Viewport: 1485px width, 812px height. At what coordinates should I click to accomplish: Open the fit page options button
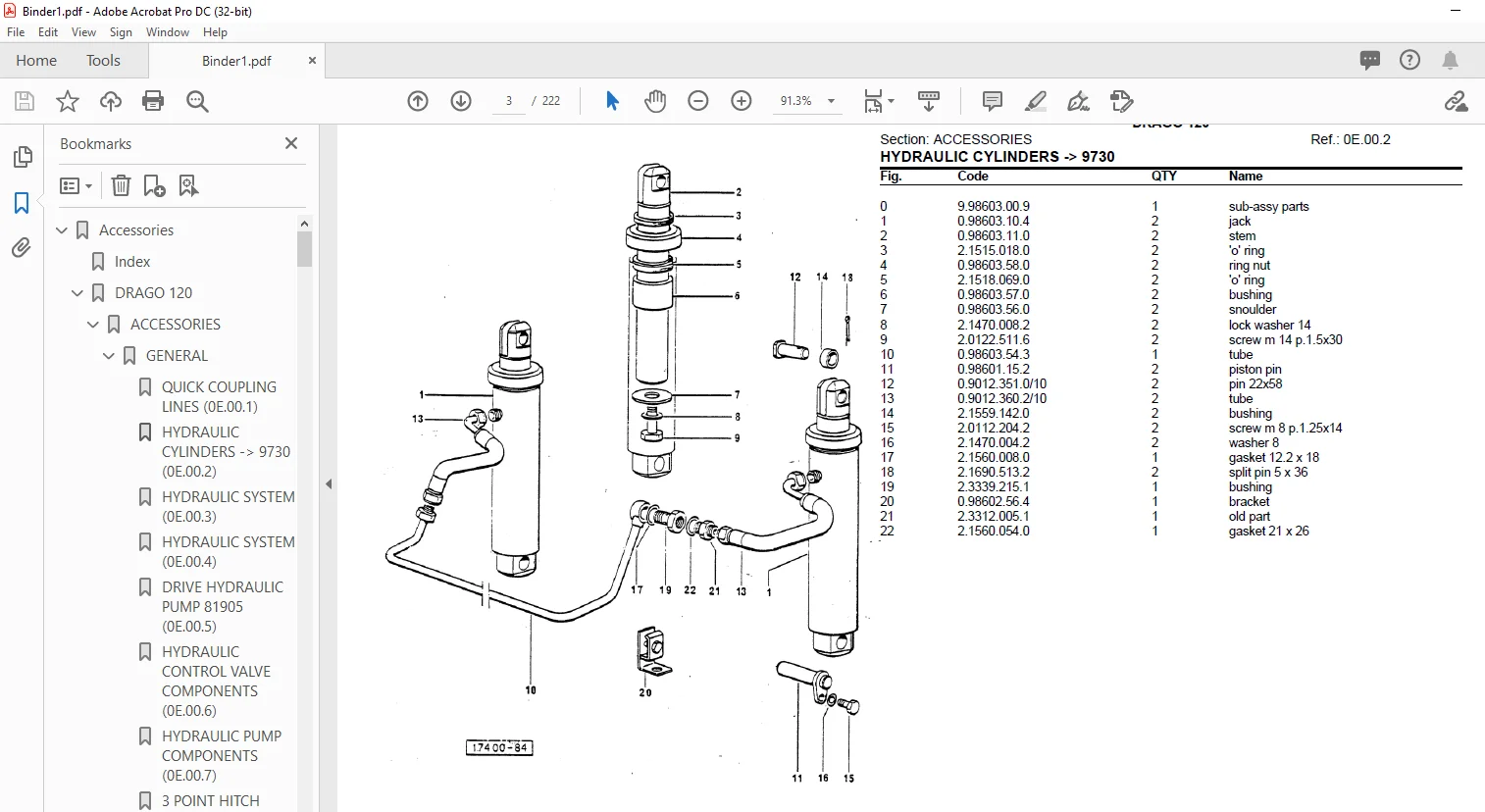[879, 101]
